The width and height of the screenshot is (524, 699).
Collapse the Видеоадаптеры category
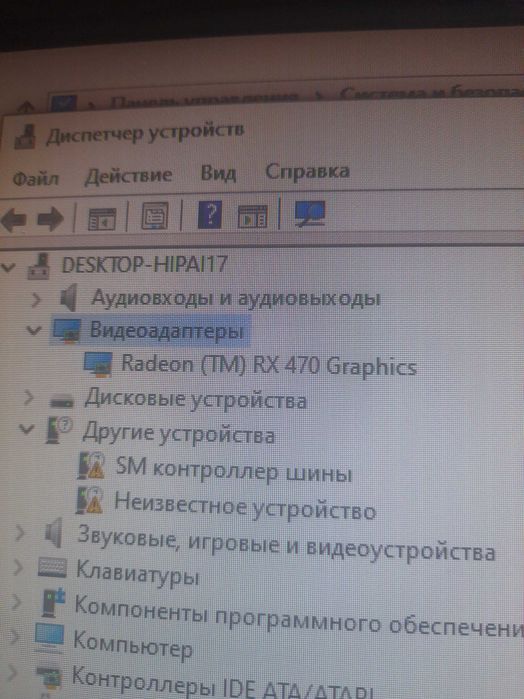(34, 330)
